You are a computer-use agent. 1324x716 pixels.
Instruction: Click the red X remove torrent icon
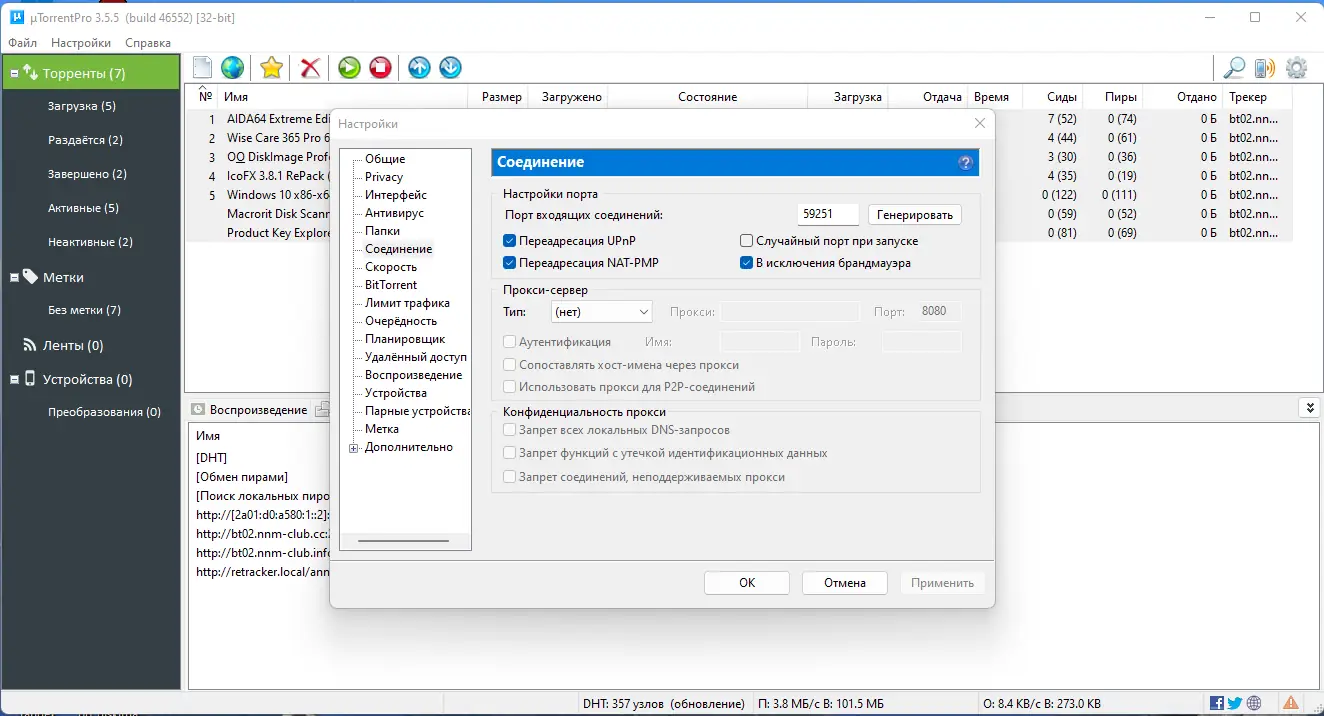(x=310, y=67)
